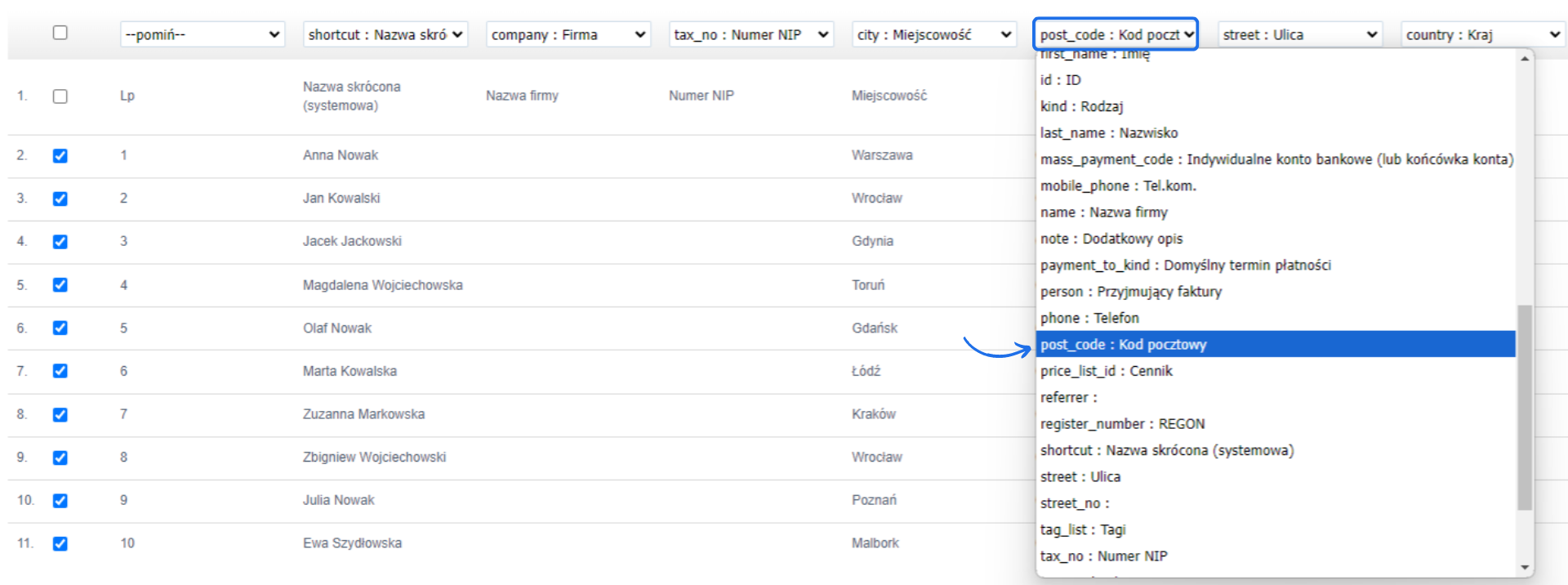
Task: Select payment_to_kind : Domyślny termin płatności option
Action: (x=1276, y=265)
